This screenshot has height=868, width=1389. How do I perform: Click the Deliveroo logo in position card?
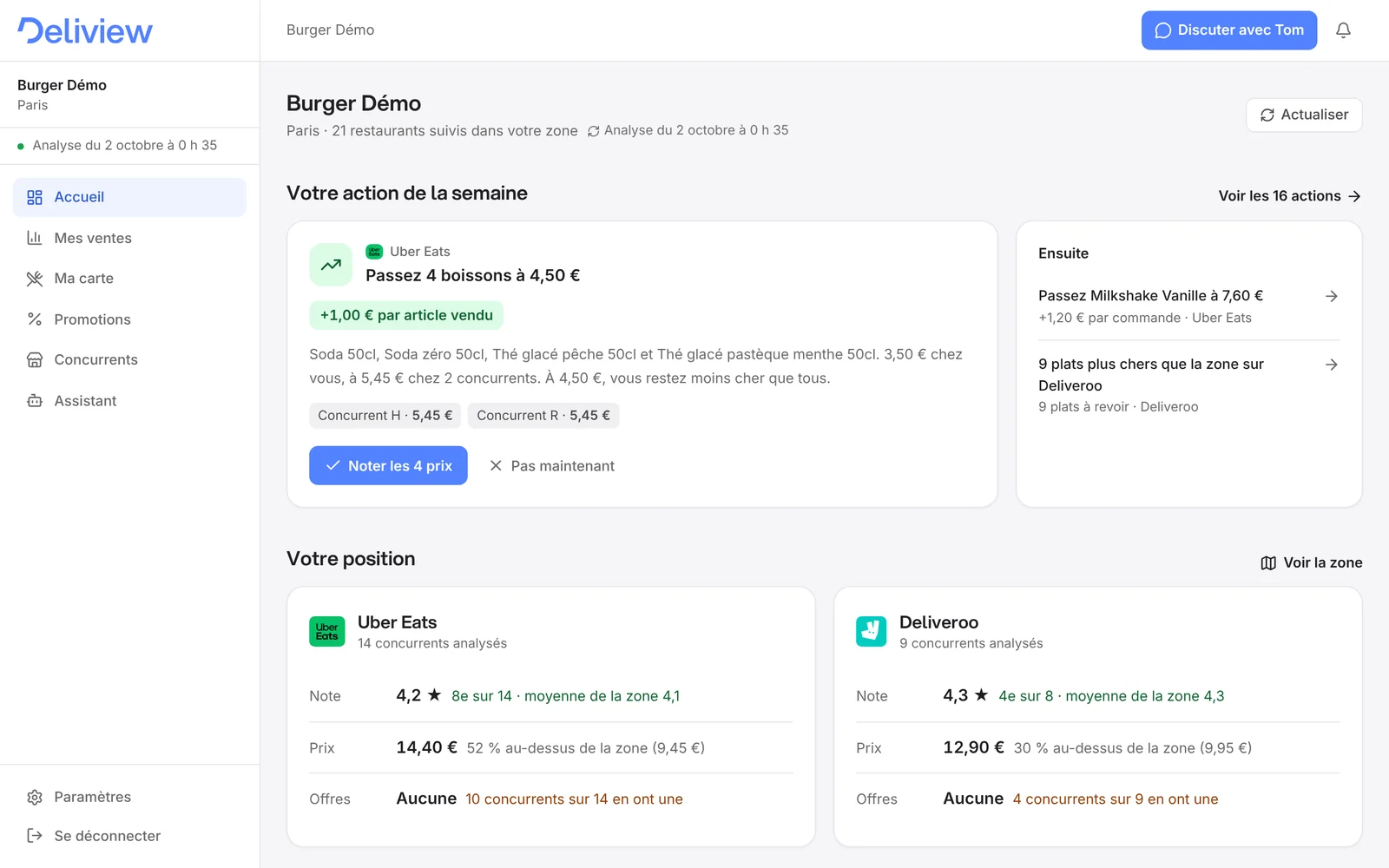tap(872, 631)
